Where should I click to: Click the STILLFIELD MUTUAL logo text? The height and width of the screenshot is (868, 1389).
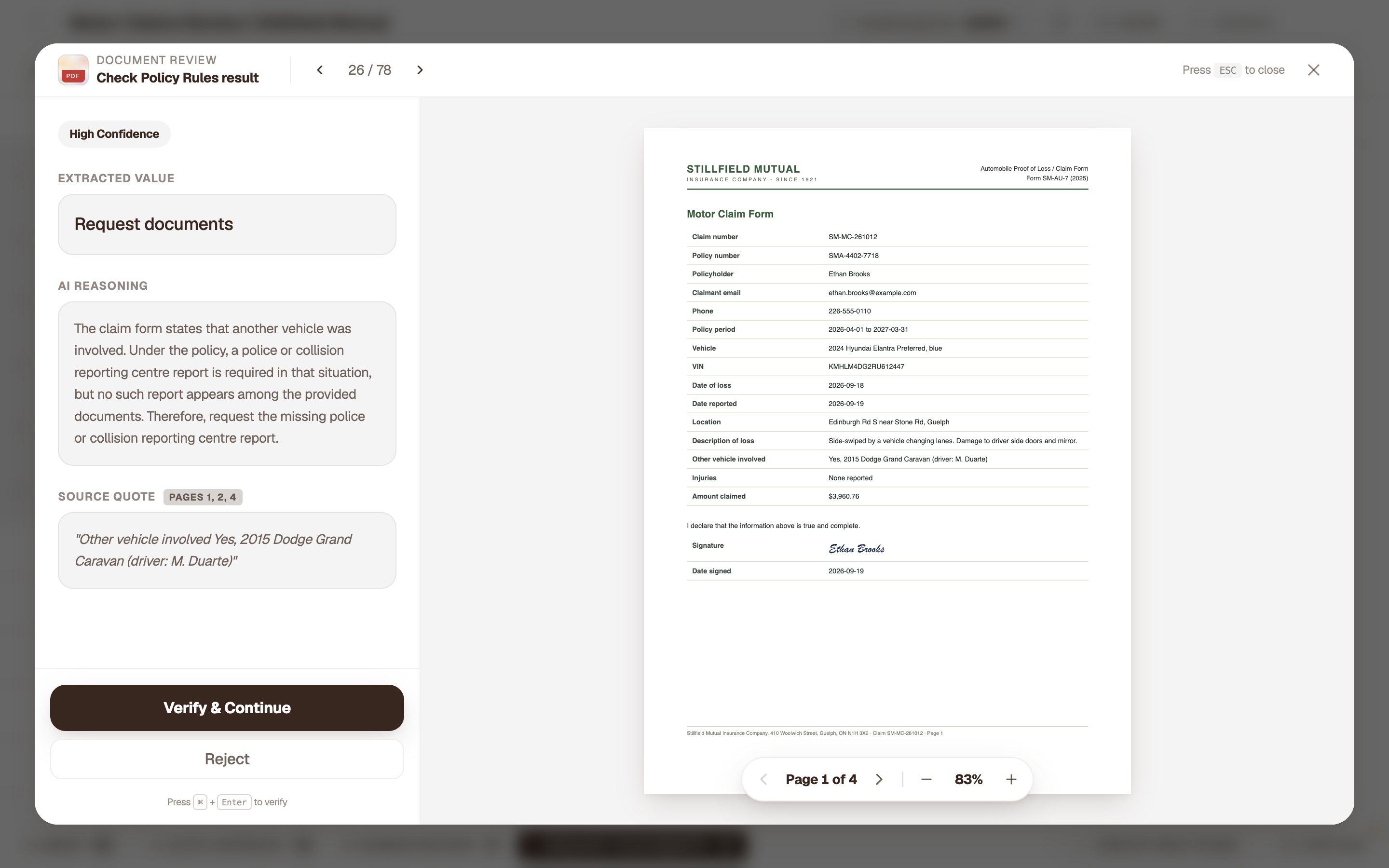743,169
